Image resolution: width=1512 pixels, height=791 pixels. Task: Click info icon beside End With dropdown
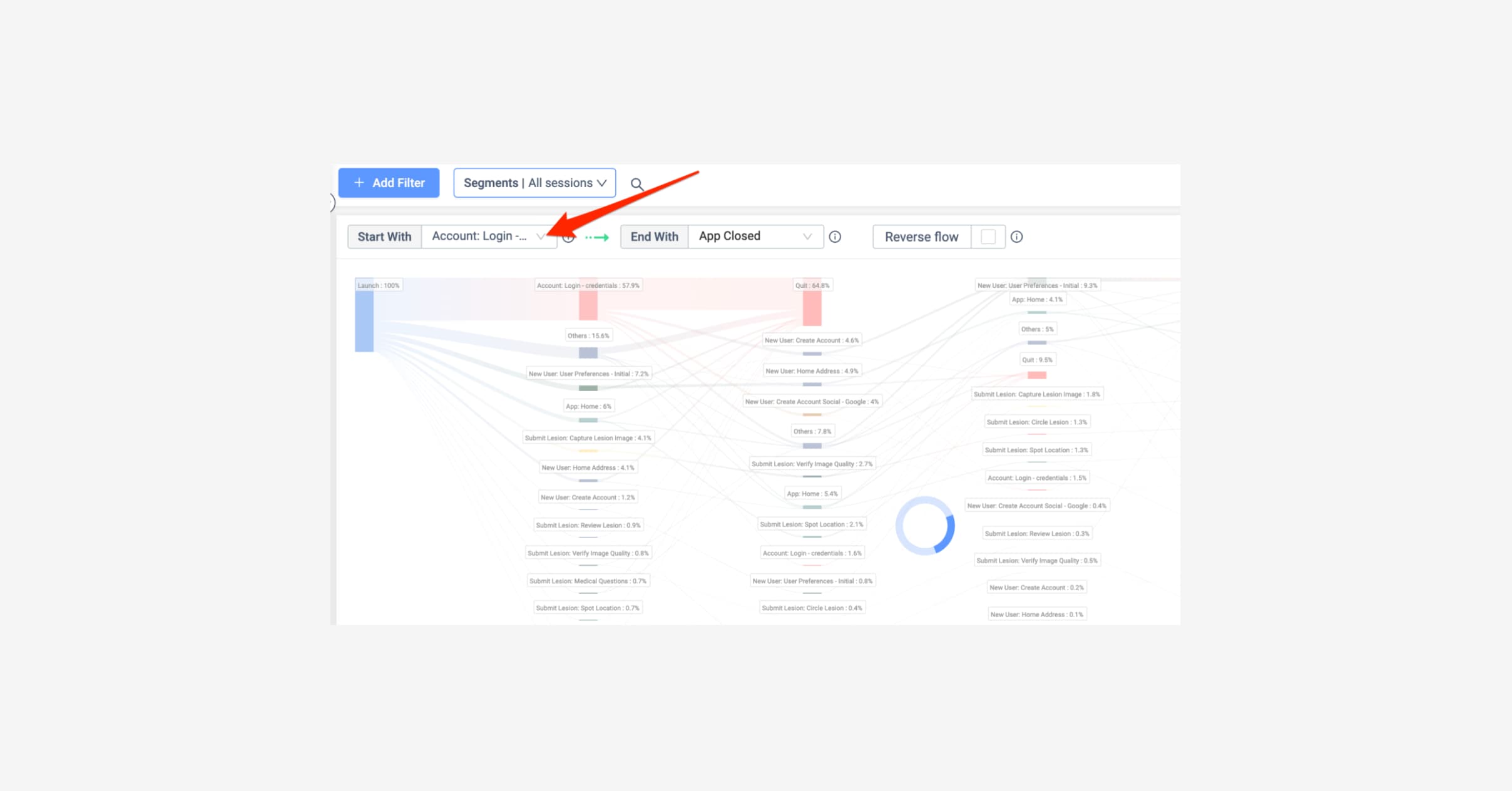click(x=835, y=237)
